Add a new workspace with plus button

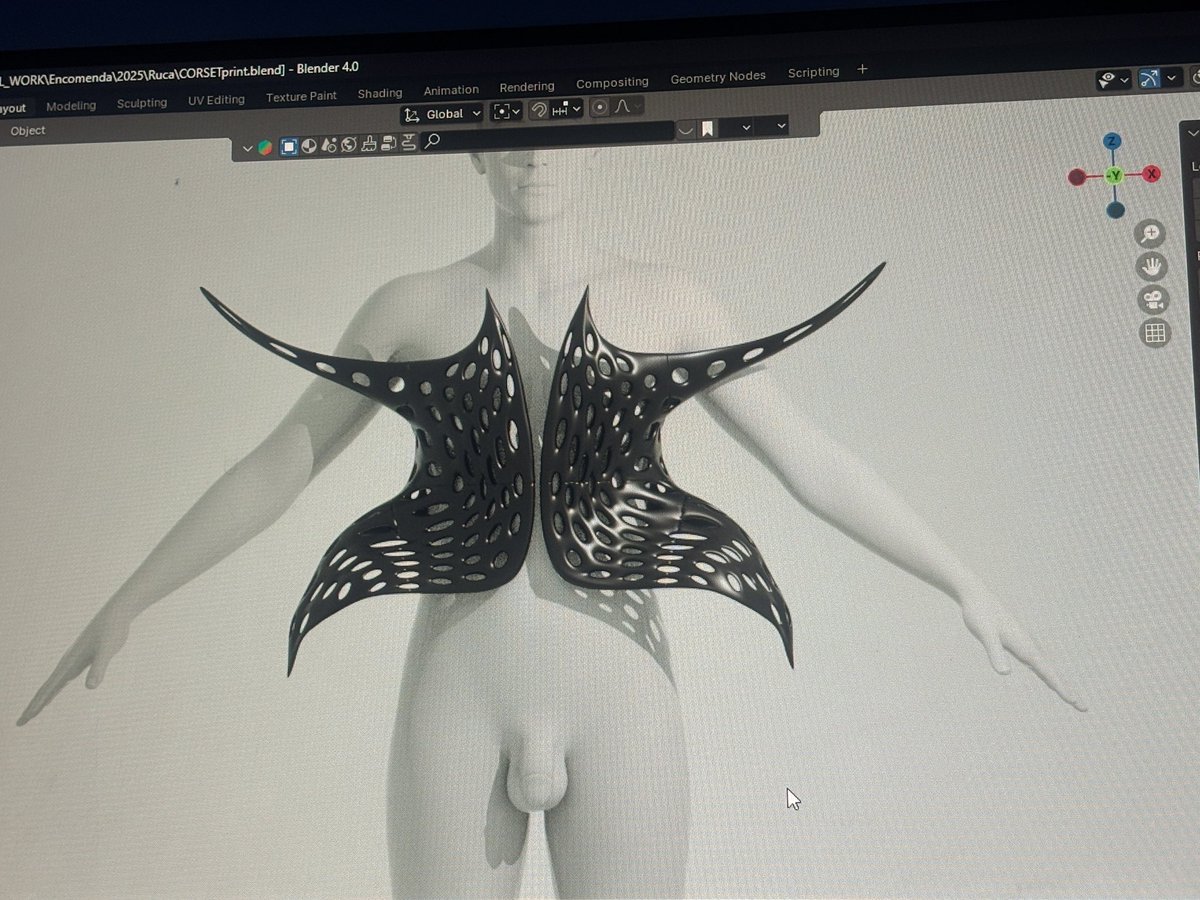point(862,69)
